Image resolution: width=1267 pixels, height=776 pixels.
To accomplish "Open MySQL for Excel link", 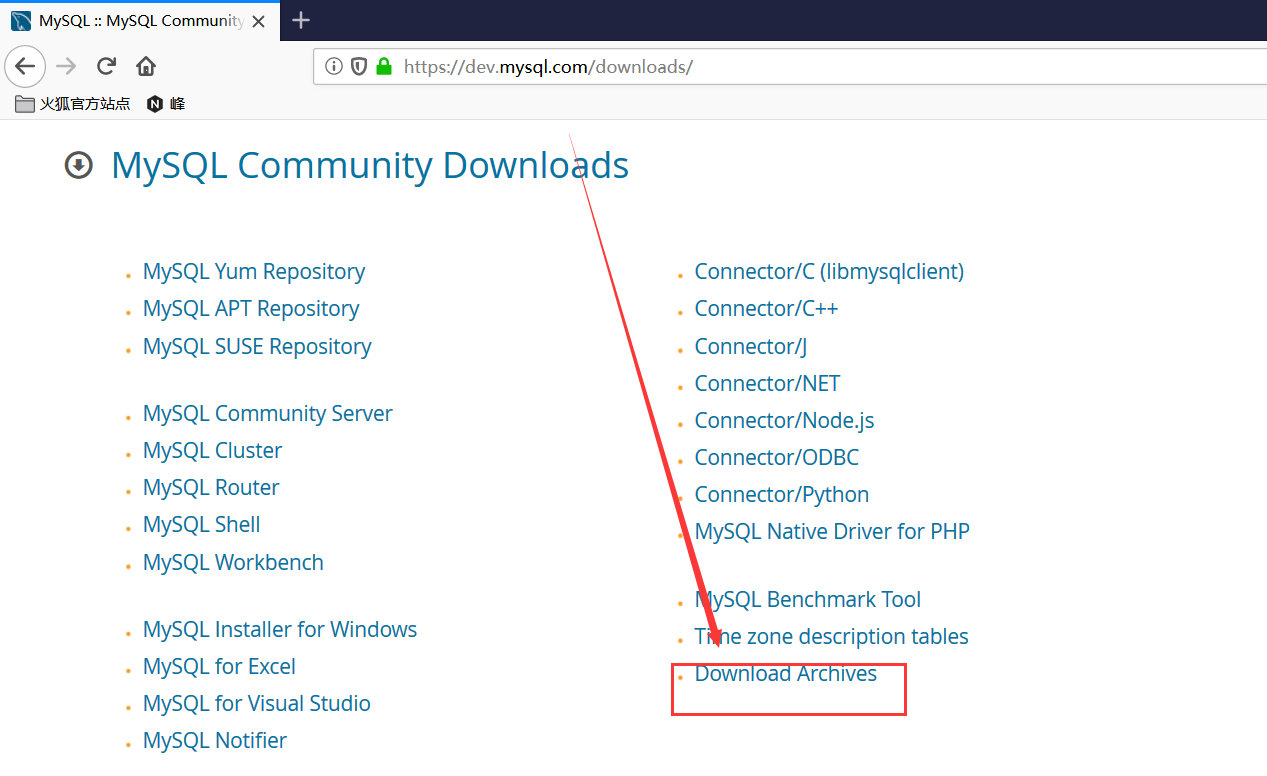I will pyautogui.click(x=219, y=666).
